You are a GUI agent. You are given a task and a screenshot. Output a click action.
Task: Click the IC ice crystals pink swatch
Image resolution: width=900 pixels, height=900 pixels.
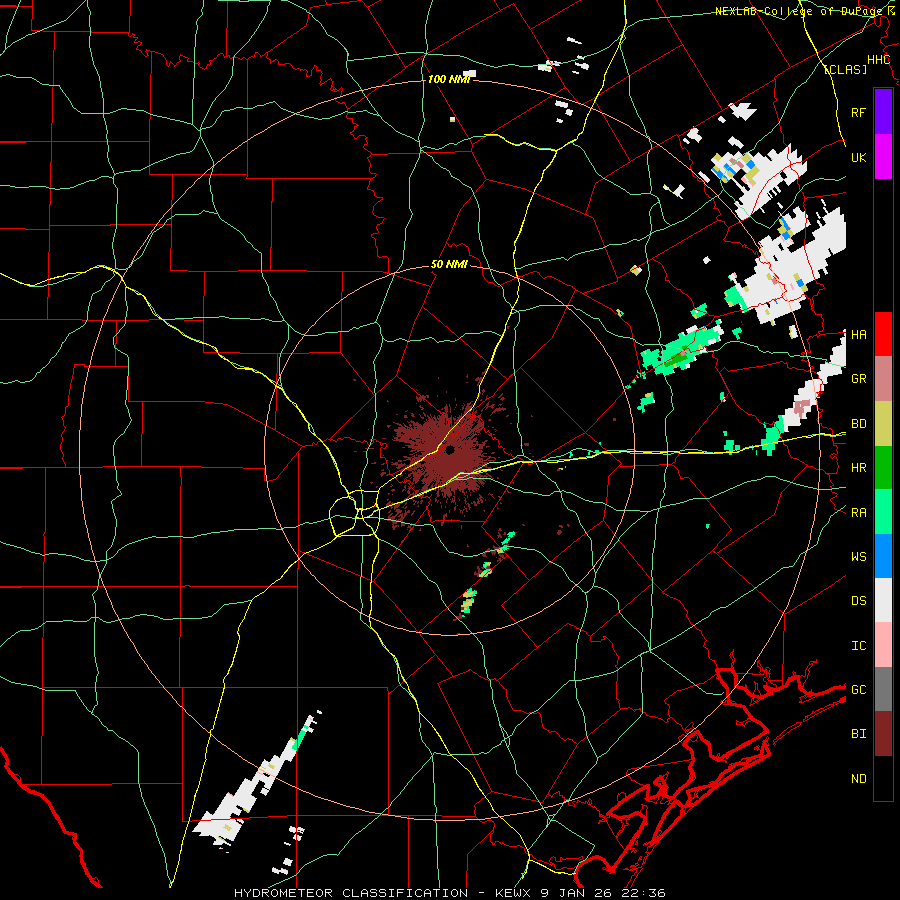coord(883,645)
